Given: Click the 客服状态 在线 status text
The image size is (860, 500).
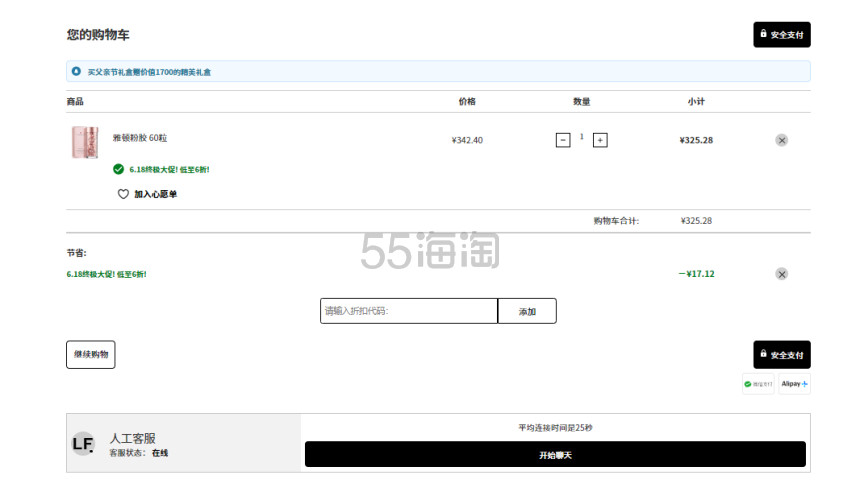Looking at the screenshot, I should [138, 453].
